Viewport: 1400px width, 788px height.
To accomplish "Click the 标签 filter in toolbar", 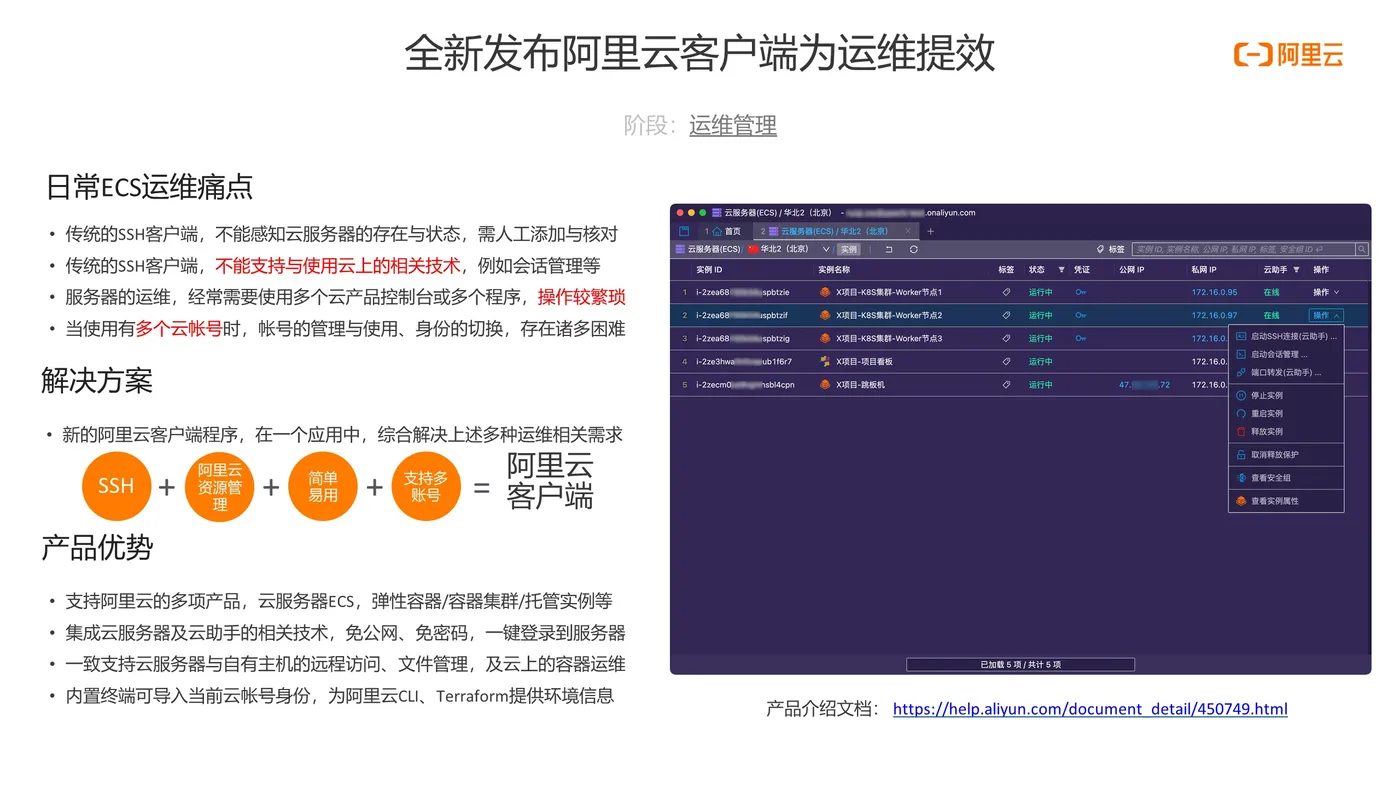I will pyautogui.click(x=1110, y=249).
